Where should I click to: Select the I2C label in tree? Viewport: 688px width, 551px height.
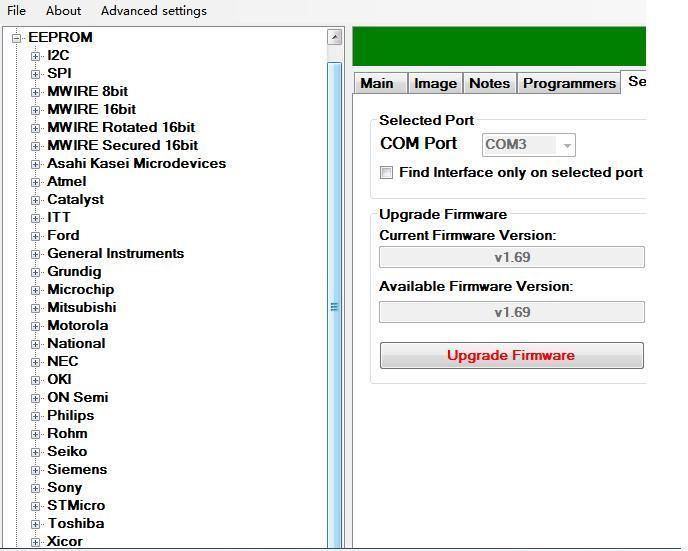58,55
